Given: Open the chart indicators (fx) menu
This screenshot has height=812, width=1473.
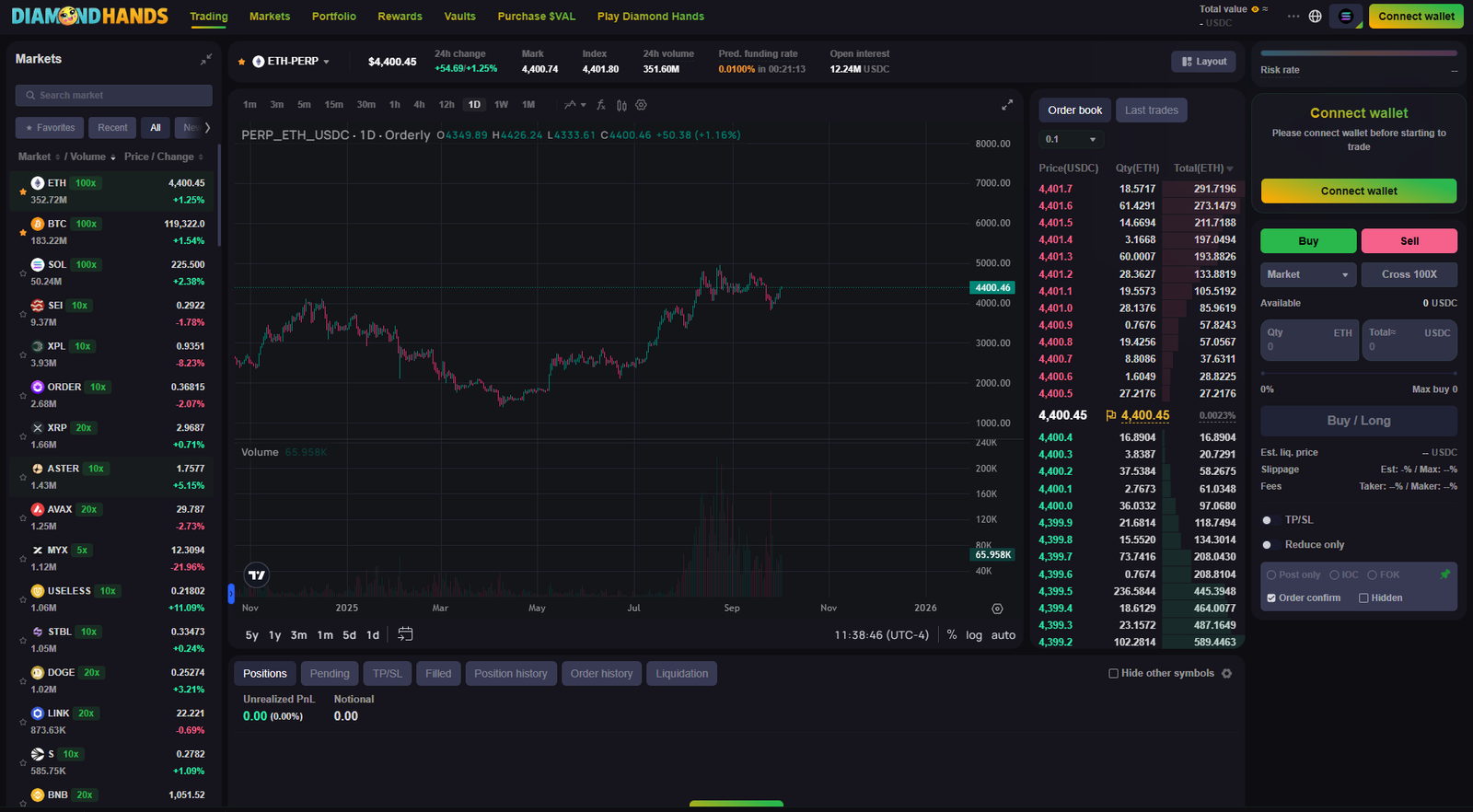Looking at the screenshot, I should point(601,105).
